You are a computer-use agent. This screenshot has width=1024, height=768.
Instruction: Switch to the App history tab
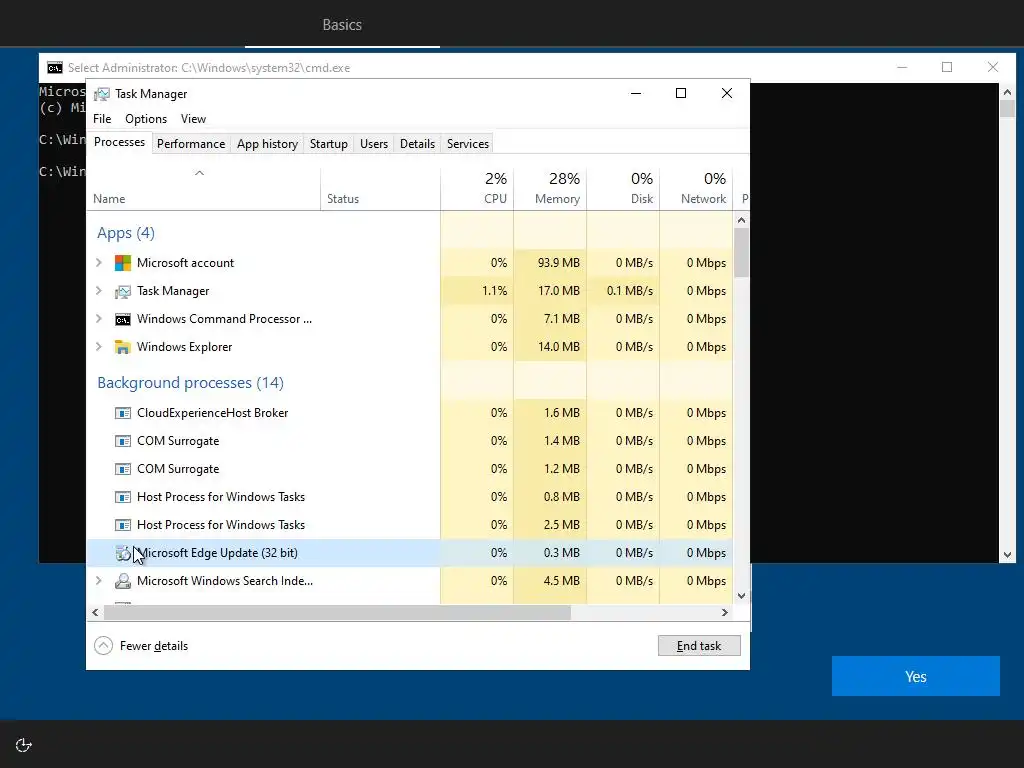pos(267,144)
